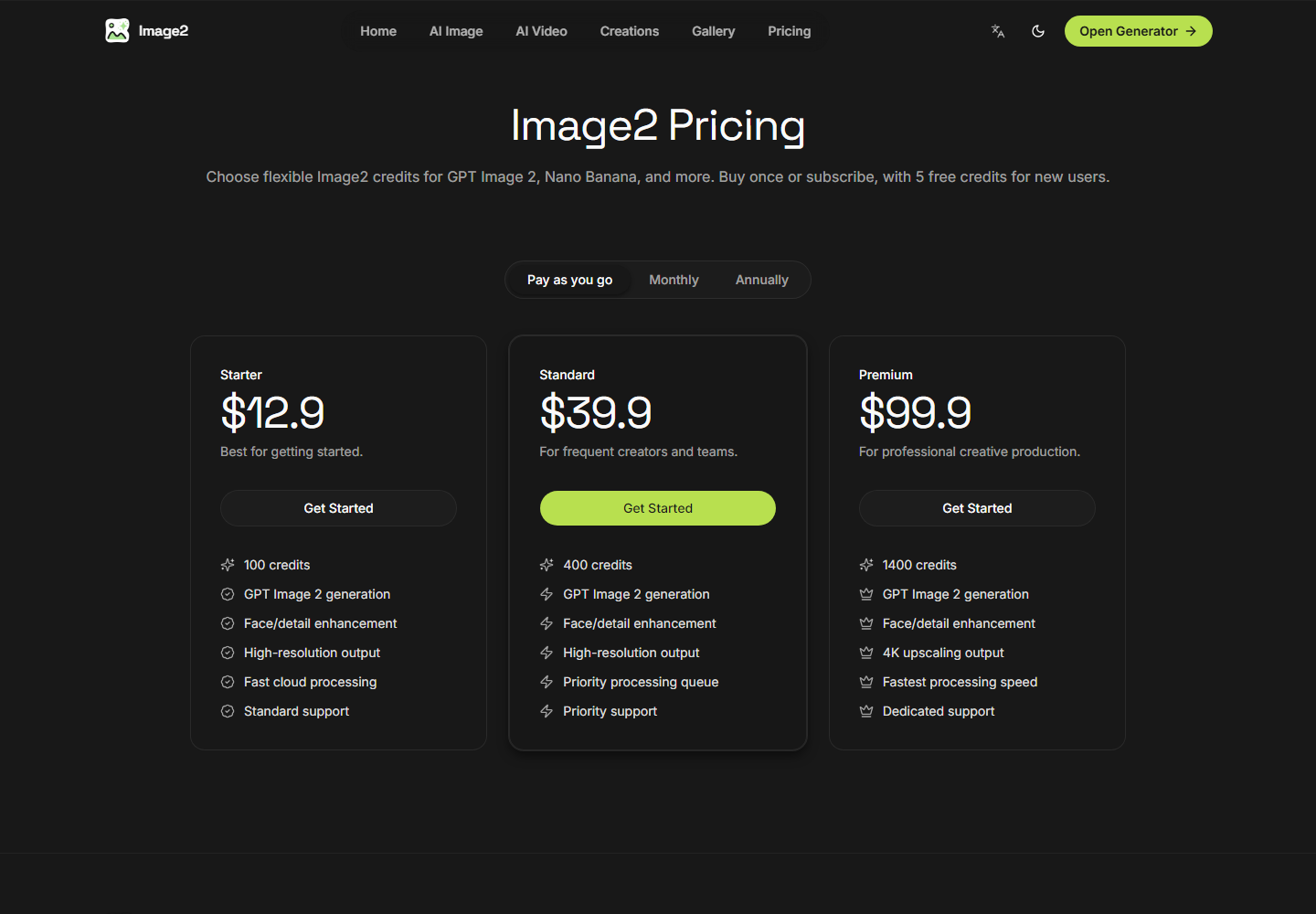Image resolution: width=1316 pixels, height=914 pixels.
Task: Click the '1400 credits' feature text
Action: [x=919, y=565]
